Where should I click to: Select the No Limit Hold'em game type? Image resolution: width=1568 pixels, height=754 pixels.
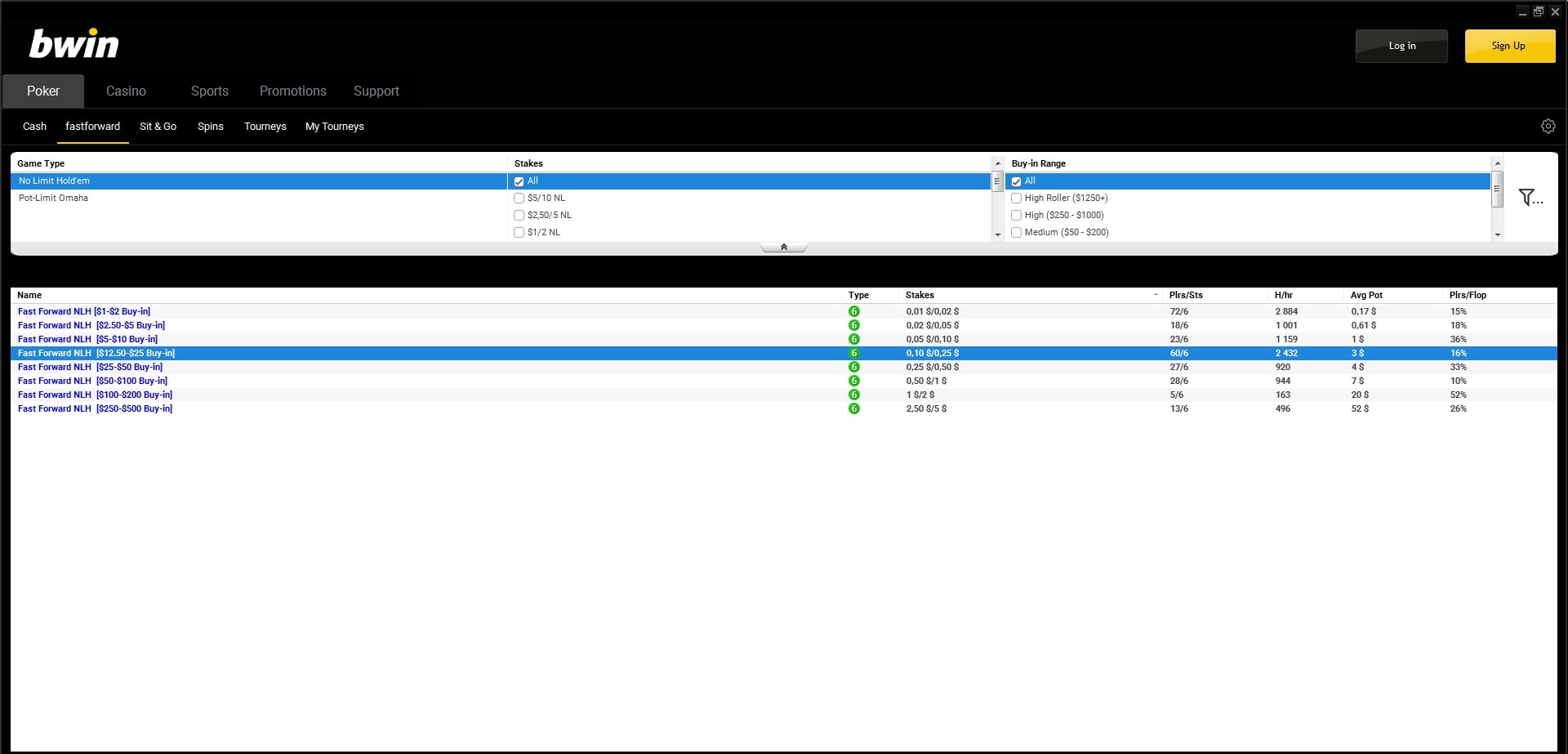click(x=258, y=181)
